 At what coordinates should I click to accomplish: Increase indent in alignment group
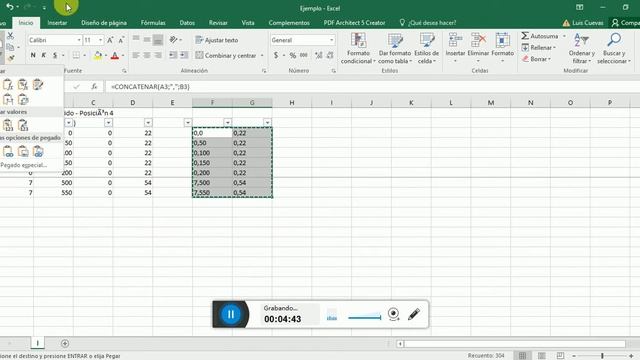pyautogui.click(x=184, y=55)
